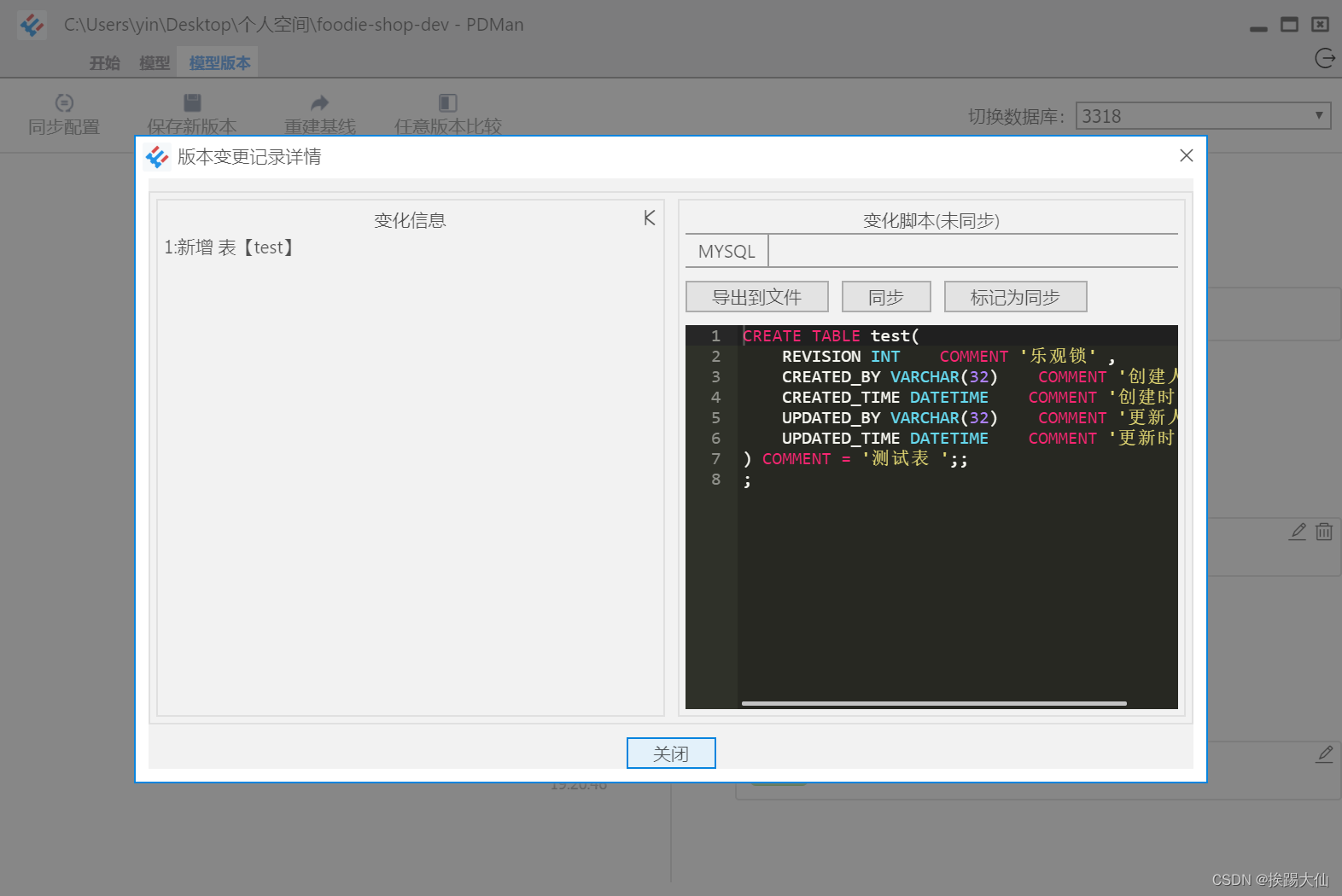Maximize the PDMan window
This screenshot has width=1342, height=896.
click(x=1289, y=25)
